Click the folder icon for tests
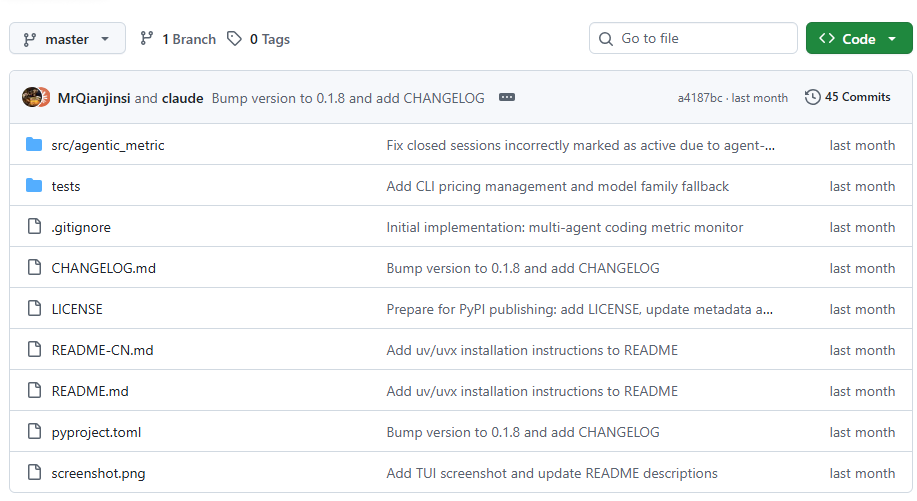The height and width of the screenshot is (501, 917). [34, 185]
